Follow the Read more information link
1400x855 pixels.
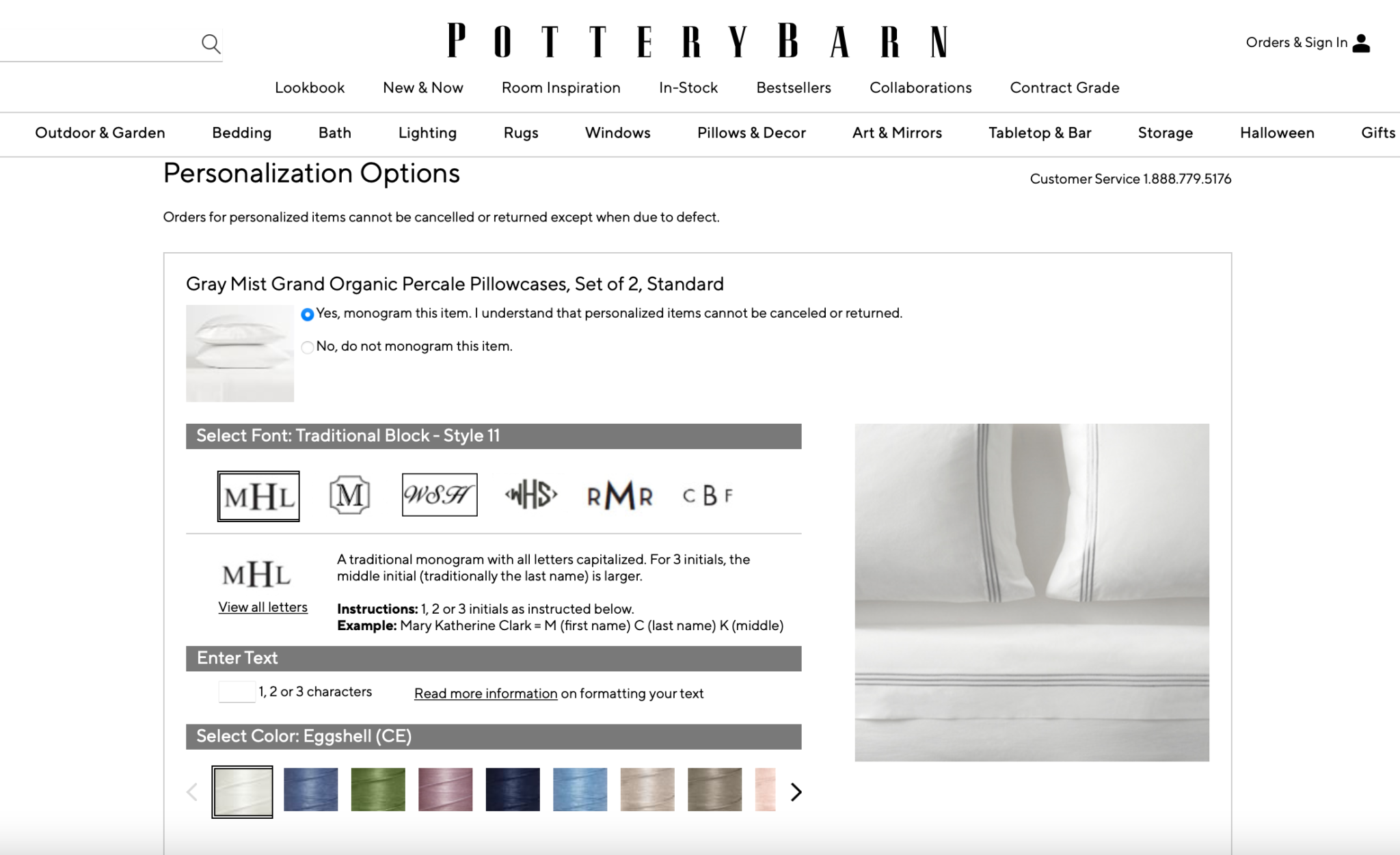(485, 693)
